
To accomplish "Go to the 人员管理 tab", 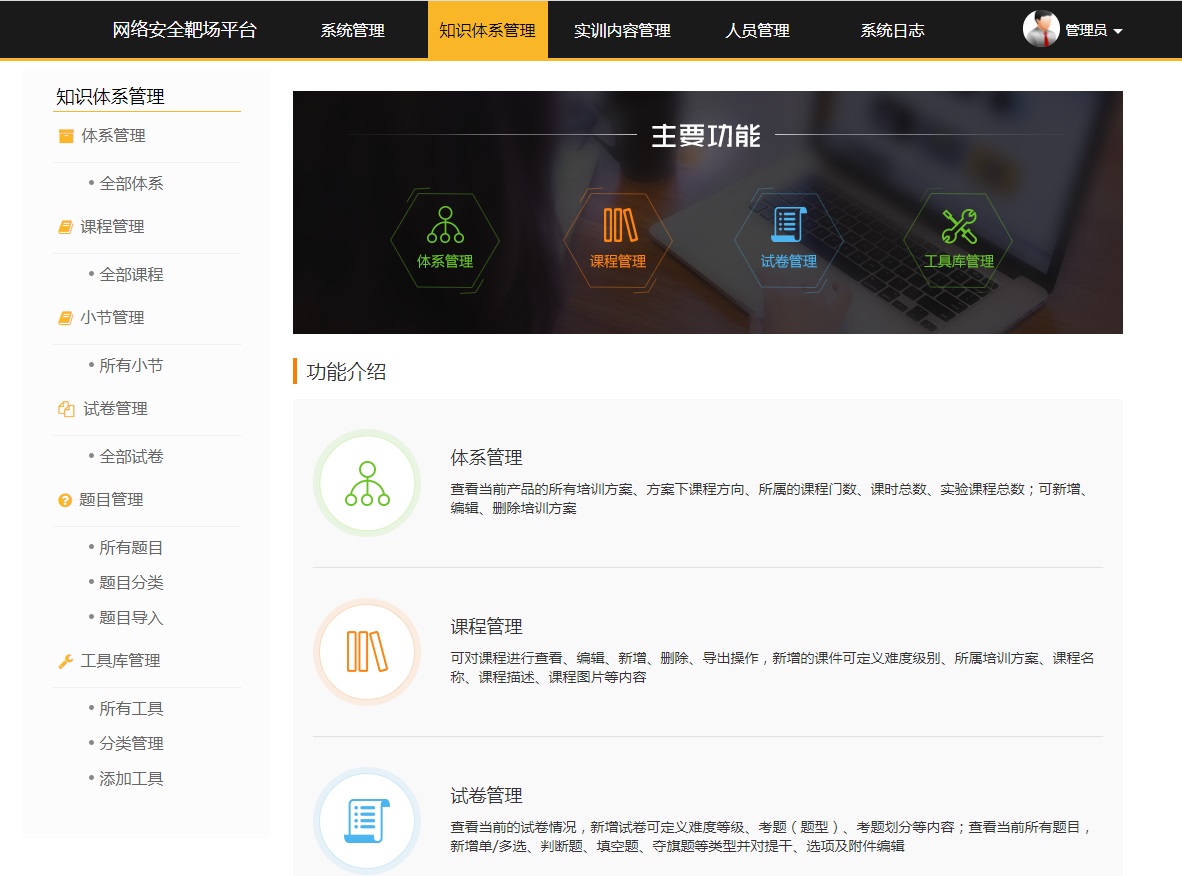I will [757, 30].
